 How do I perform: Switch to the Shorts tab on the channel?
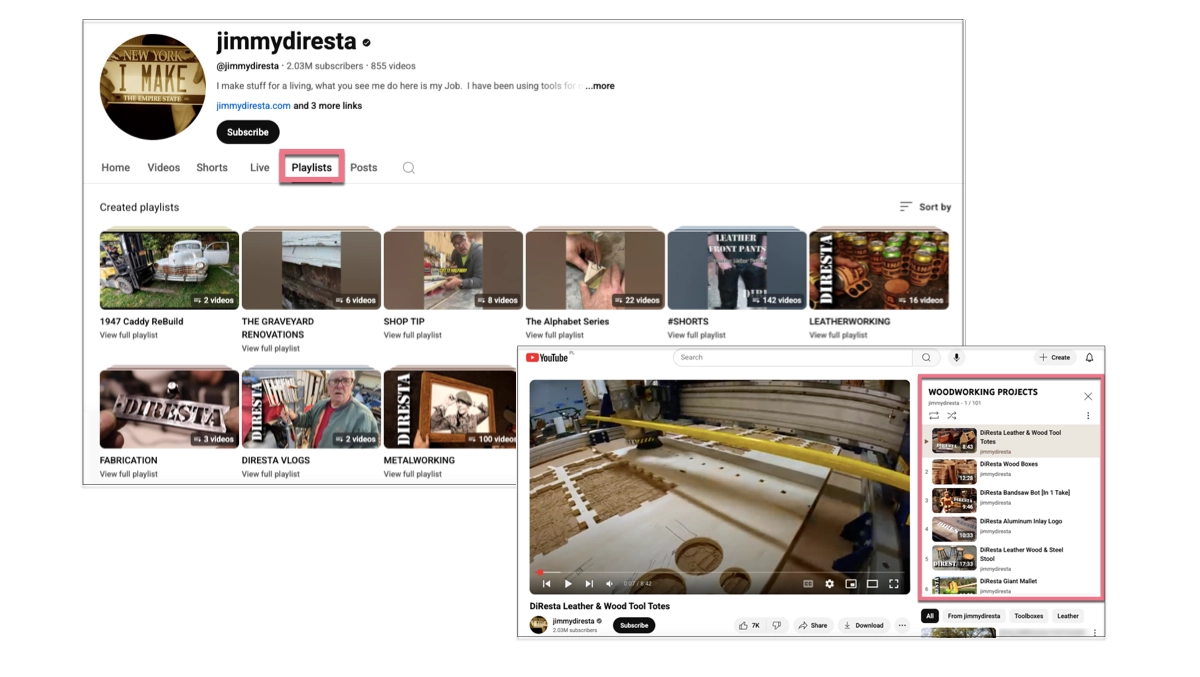tap(211, 167)
